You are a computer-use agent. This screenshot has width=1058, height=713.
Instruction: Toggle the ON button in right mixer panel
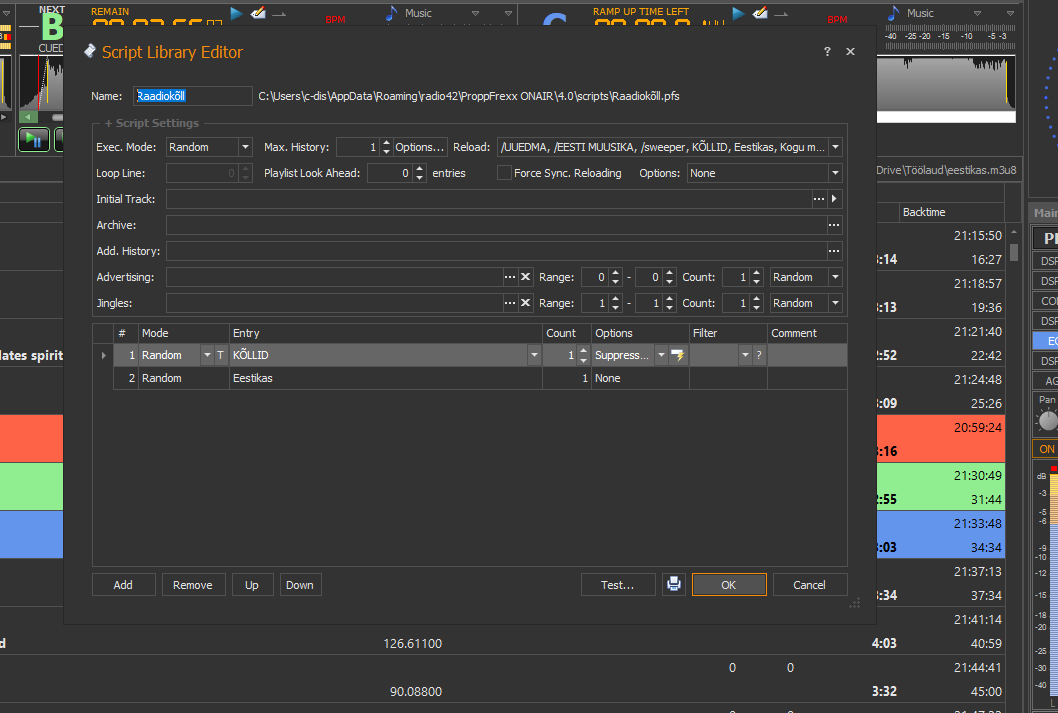(x=1046, y=449)
